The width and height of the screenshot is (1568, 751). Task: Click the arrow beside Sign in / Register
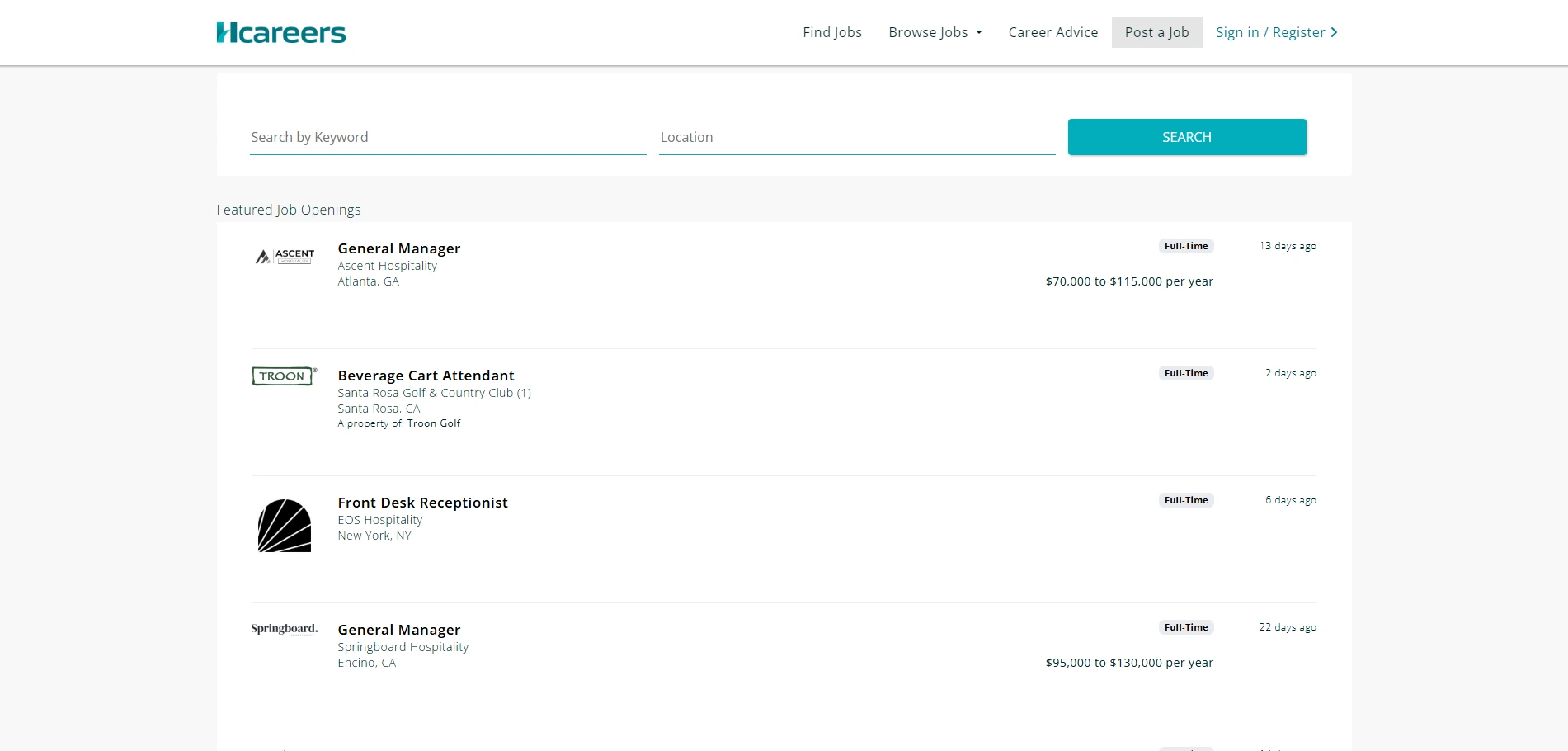click(x=1334, y=32)
